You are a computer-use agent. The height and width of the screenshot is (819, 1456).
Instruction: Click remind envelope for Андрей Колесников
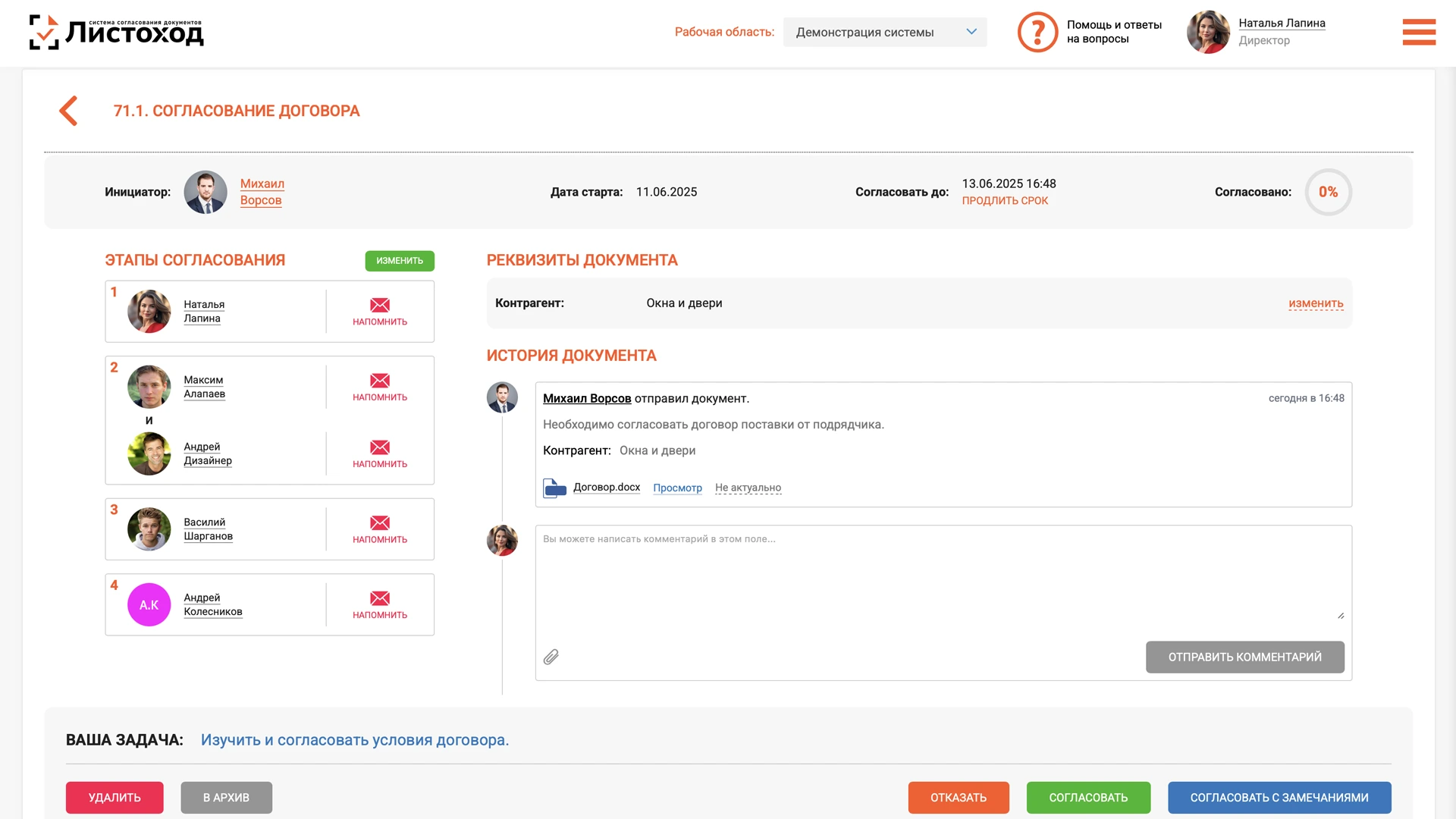coord(380,598)
